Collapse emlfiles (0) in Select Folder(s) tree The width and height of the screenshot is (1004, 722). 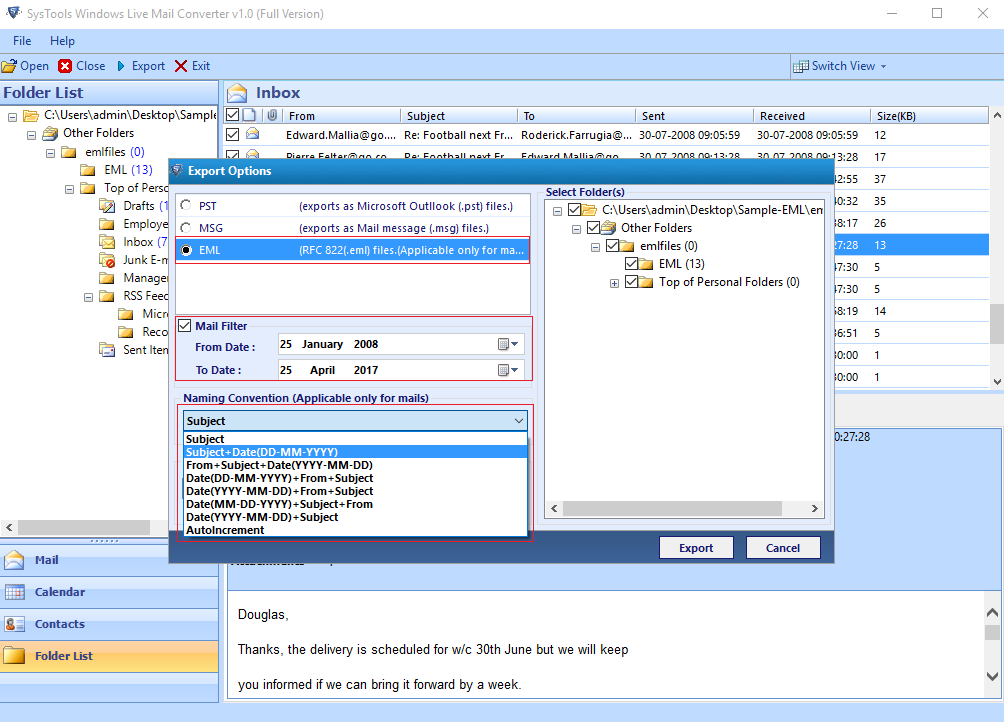(x=595, y=246)
